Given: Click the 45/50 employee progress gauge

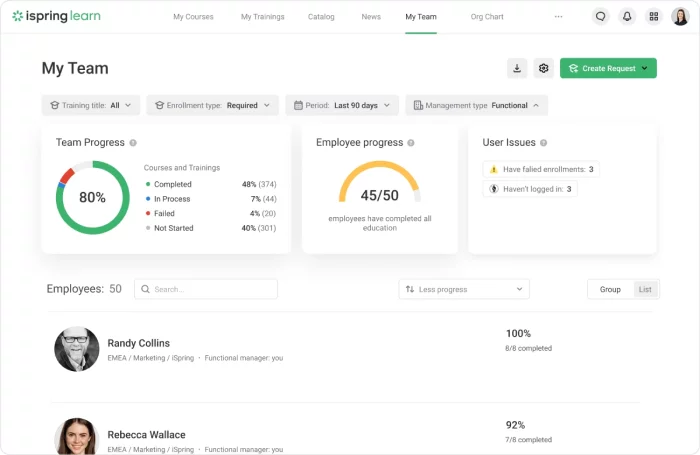Looking at the screenshot, I should (x=379, y=183).
